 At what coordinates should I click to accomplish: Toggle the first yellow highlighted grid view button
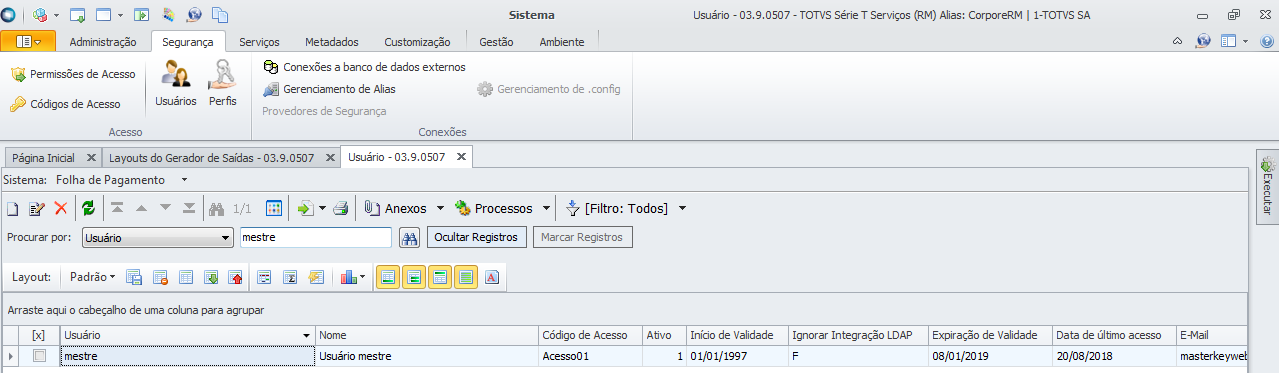tap(388, 277)
